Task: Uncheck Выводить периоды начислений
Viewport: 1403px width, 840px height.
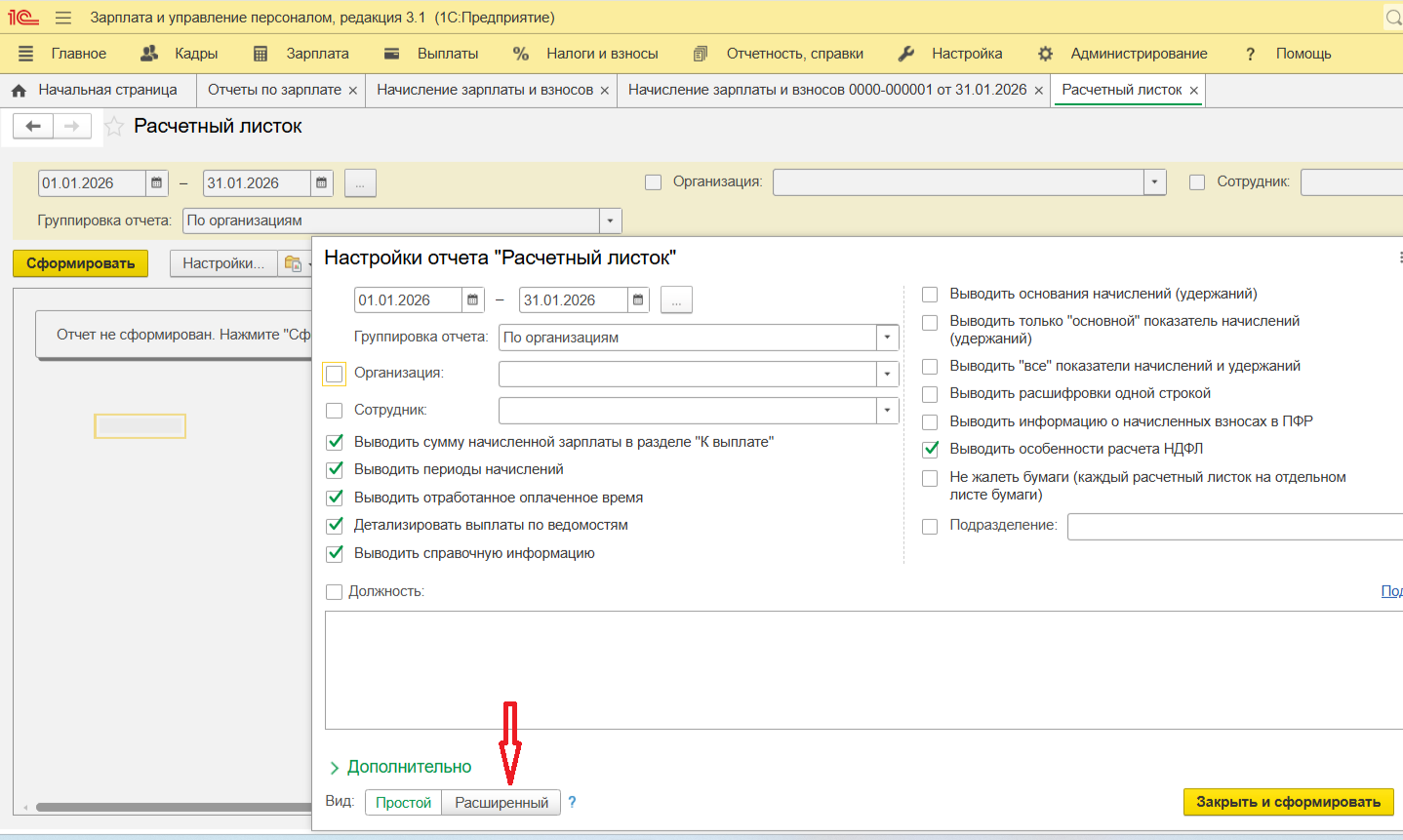Action: [x=335, y=469]
